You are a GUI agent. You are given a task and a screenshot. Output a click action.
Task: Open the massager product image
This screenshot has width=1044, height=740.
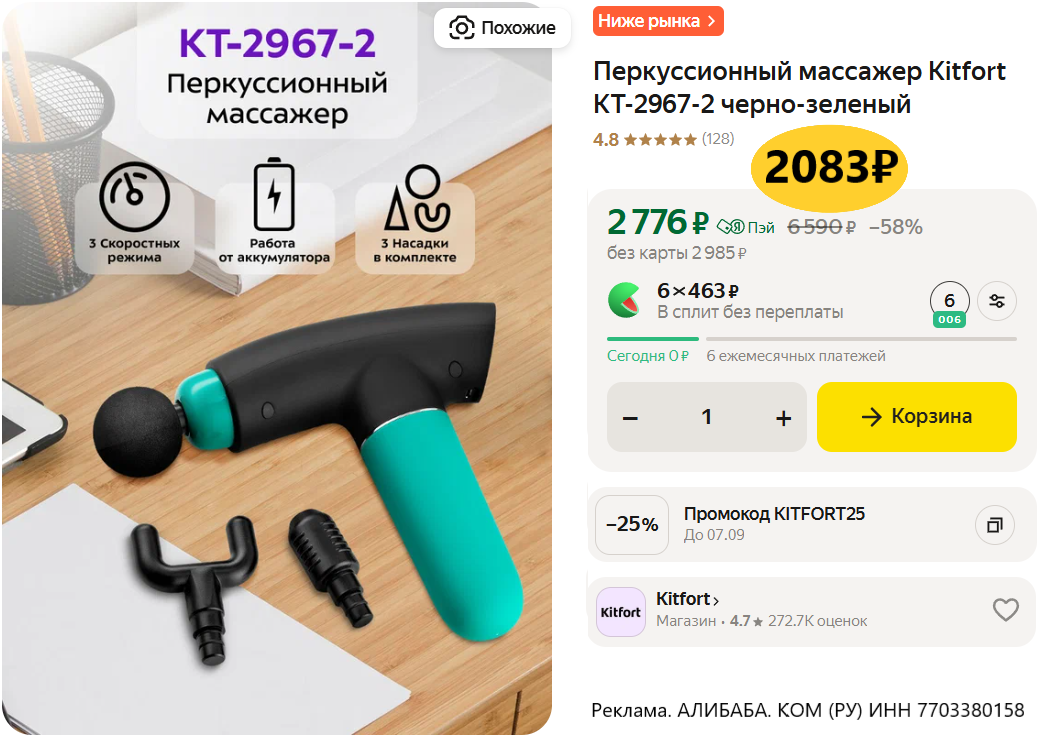pyautogui.click(x=277, y=368)
